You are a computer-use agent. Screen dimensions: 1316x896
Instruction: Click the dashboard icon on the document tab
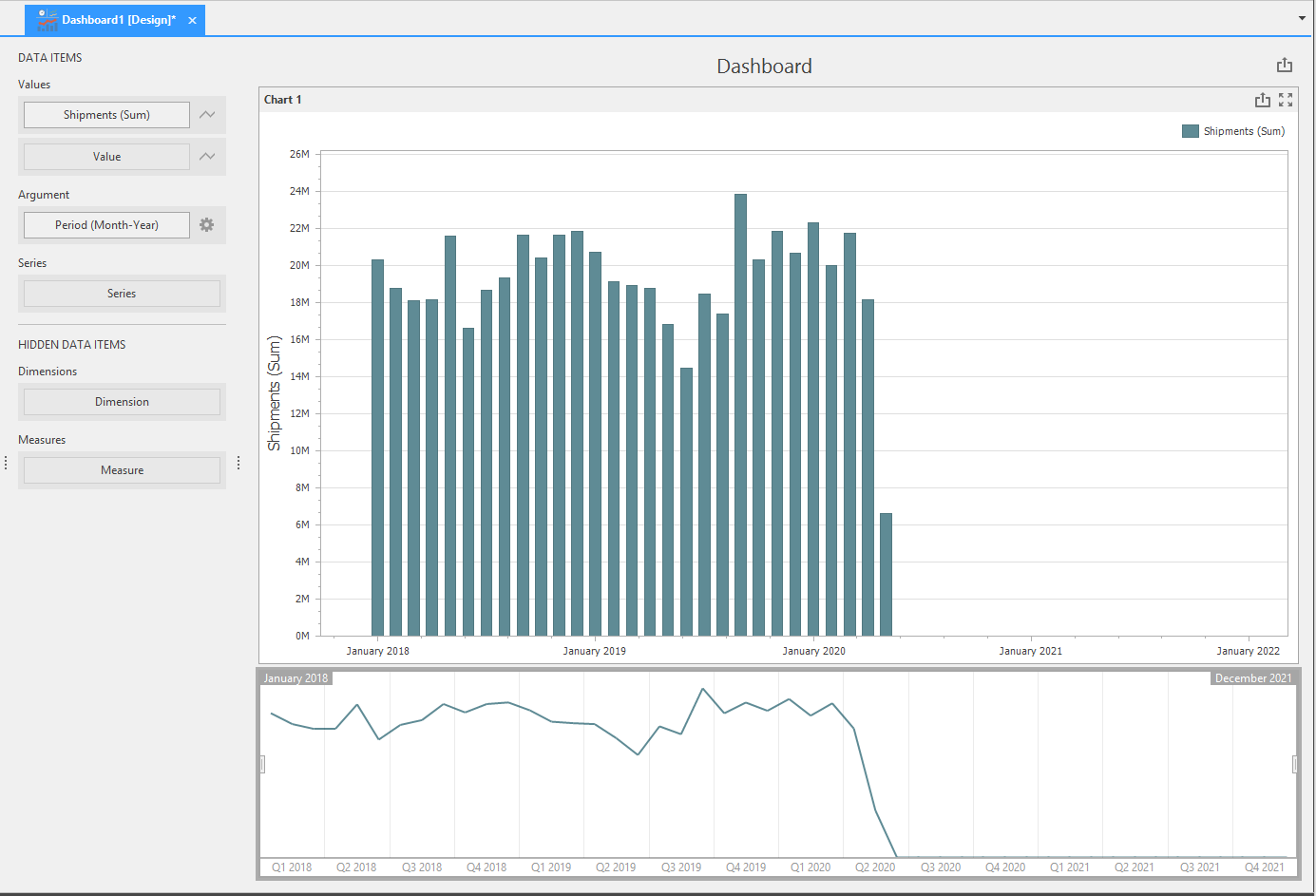click(48, 20)
